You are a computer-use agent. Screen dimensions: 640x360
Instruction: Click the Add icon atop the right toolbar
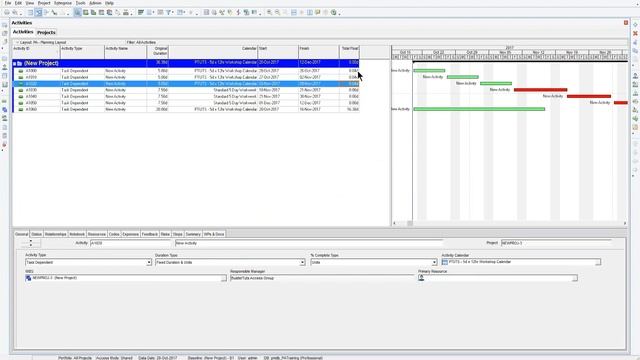click(x=635, y=25)
